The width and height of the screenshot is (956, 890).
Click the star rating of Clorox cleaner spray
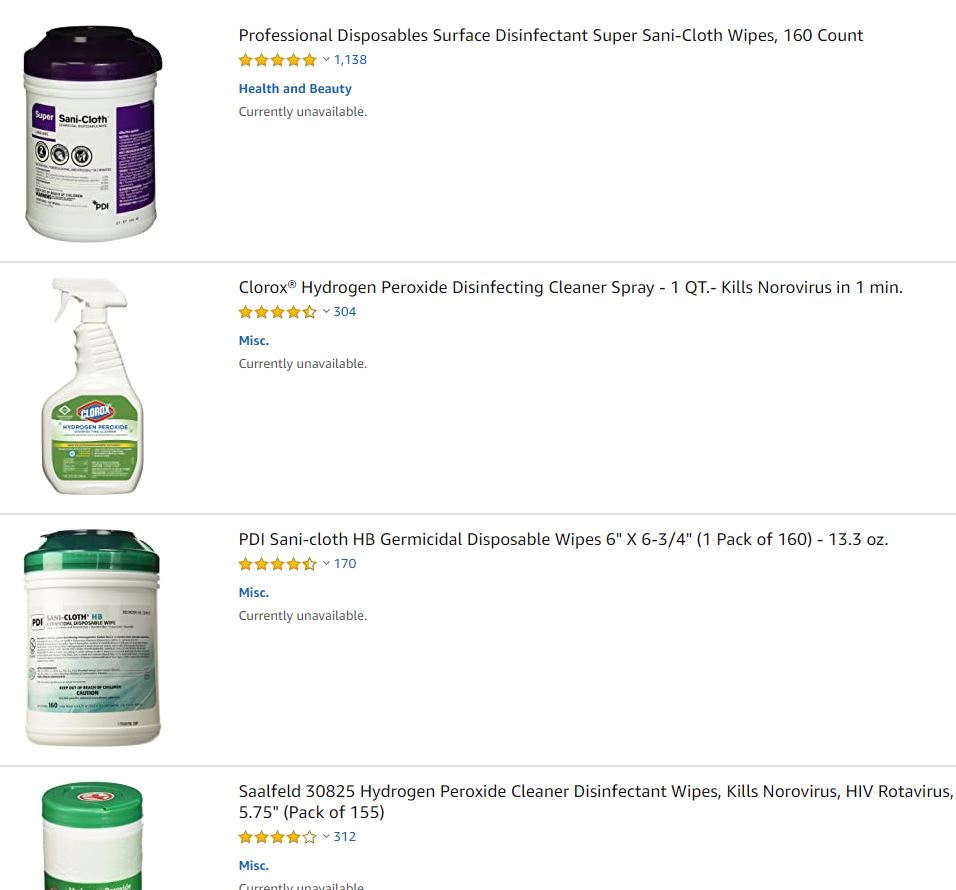coord(277,312)
